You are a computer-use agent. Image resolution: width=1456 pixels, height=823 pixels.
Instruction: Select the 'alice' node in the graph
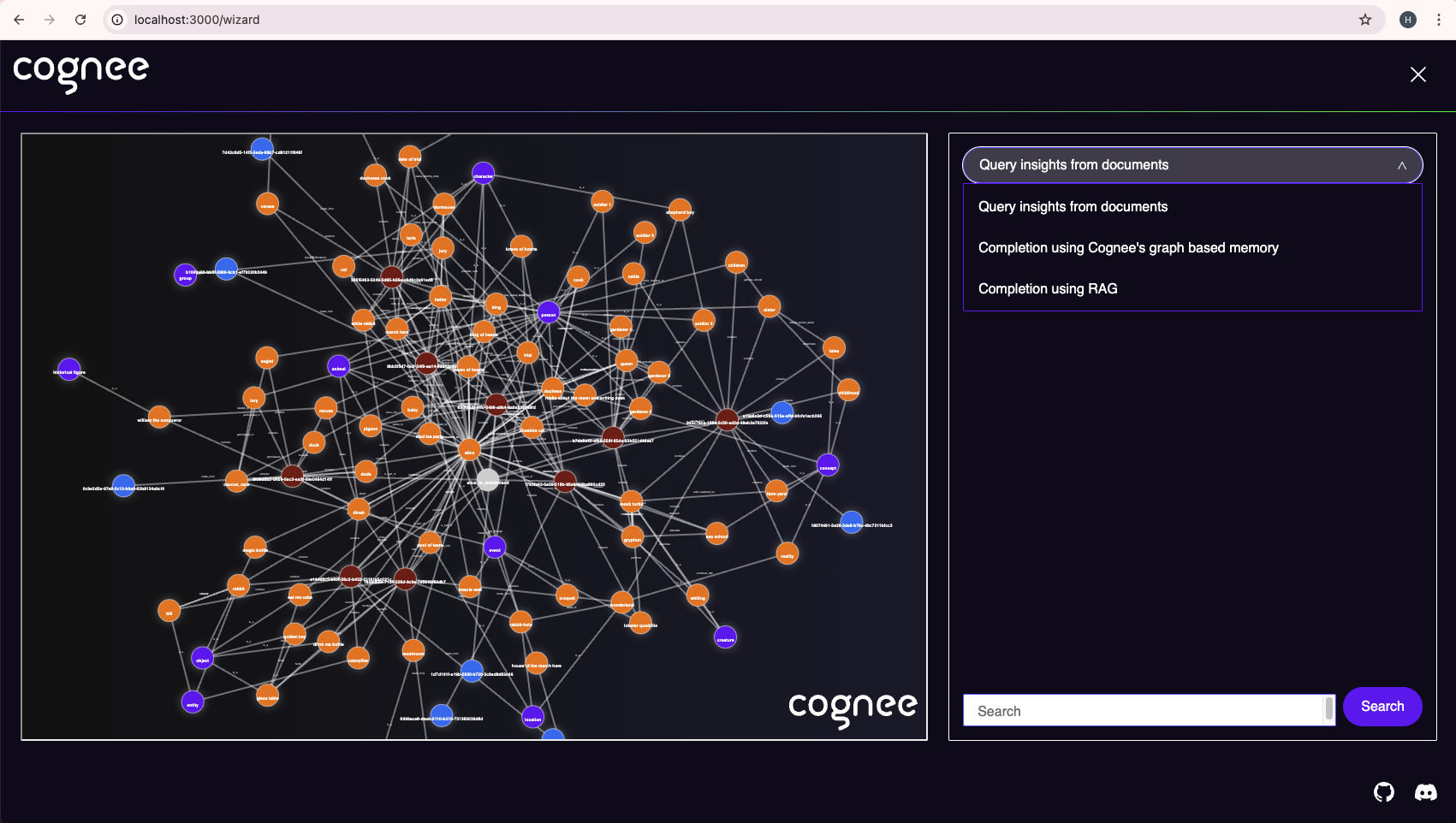pos(469,450)
